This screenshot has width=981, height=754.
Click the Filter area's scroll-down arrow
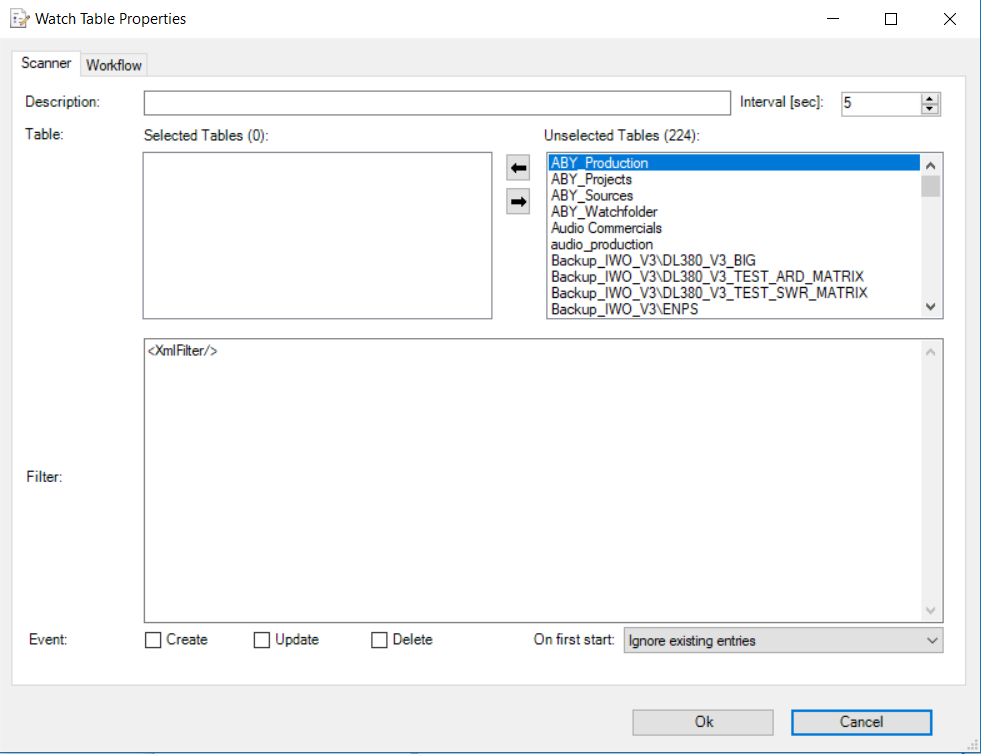[930, 611]
